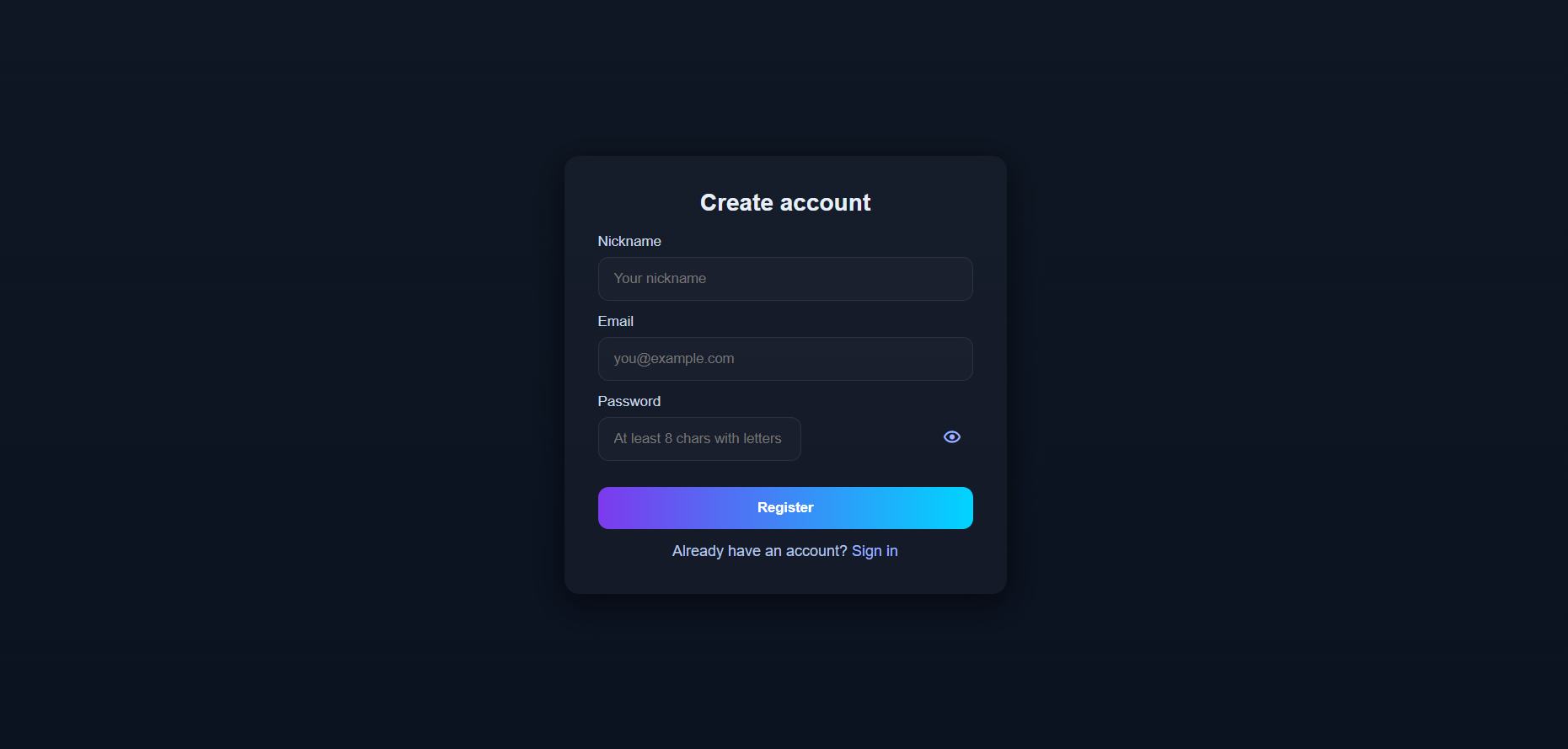
Task: Click the you@example.com email field
Action: pos(785,359)
